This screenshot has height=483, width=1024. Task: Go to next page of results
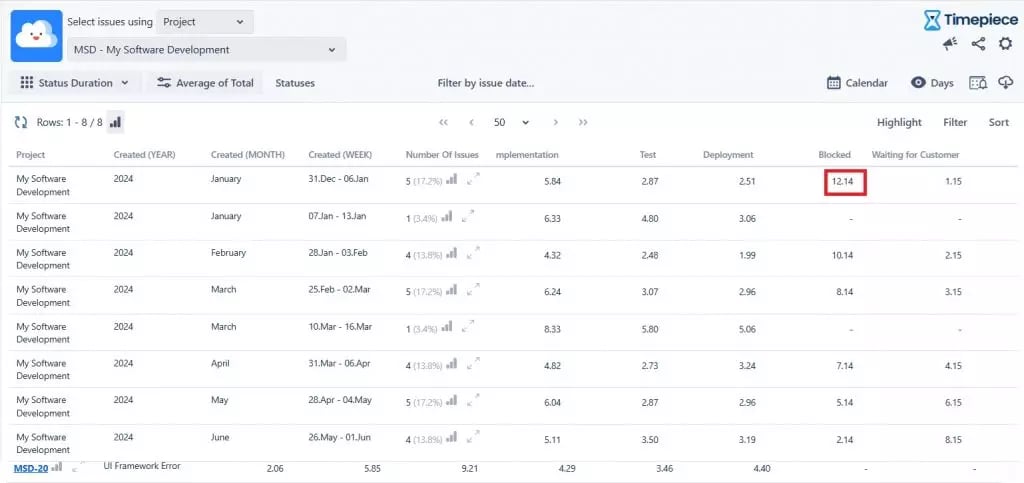[x=556, y=122]
